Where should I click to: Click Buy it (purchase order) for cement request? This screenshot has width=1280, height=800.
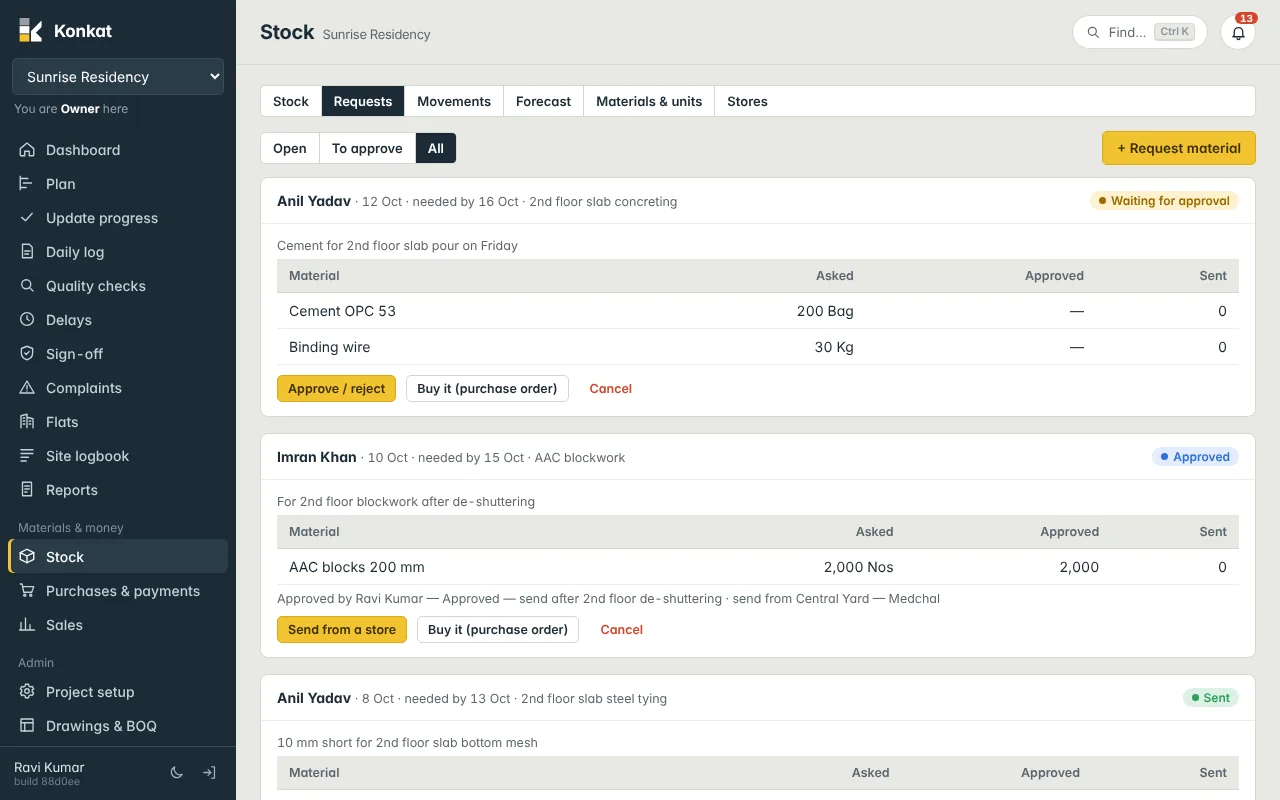(x=487, y=389)
